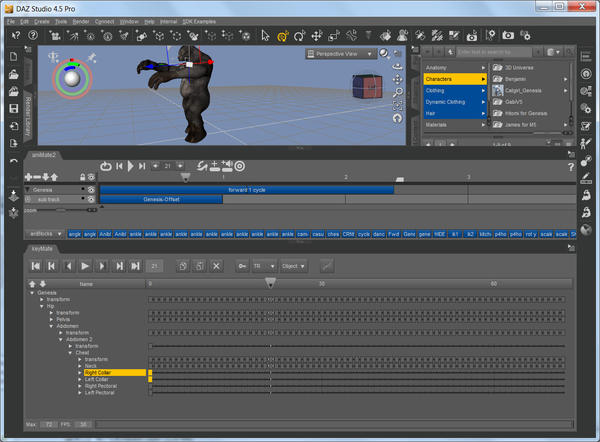Toggle lock icon on Genesis track
600x442 pixels.
[81, 188]
